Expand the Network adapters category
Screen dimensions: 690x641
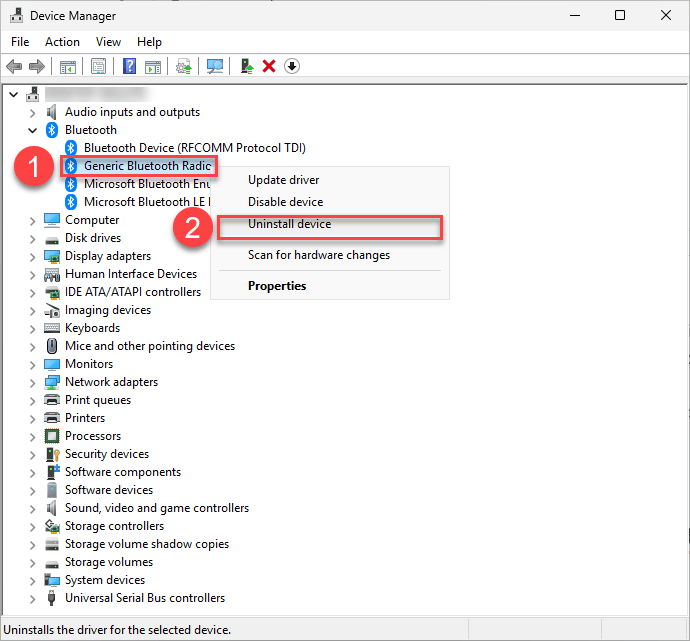pyautogui.click(x=33, y=382)
